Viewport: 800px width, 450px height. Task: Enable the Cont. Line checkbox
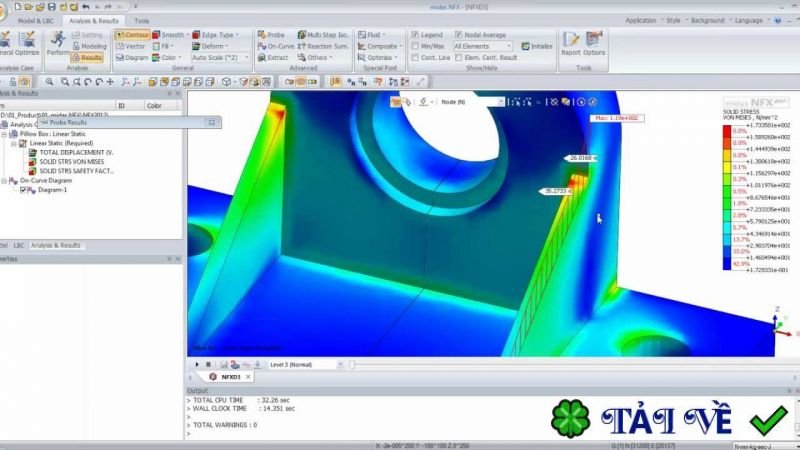click(415, 58)
